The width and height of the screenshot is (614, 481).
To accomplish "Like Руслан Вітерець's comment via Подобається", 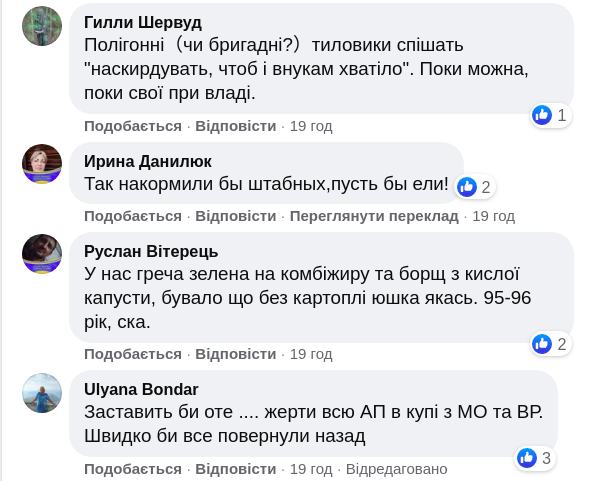I will 133,354.
